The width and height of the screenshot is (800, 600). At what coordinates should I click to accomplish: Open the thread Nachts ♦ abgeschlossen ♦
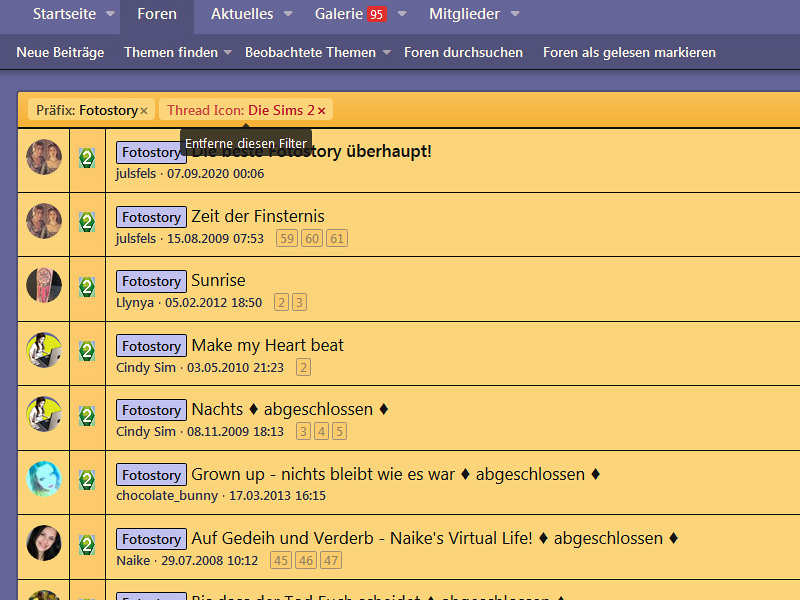pos(290,410)
